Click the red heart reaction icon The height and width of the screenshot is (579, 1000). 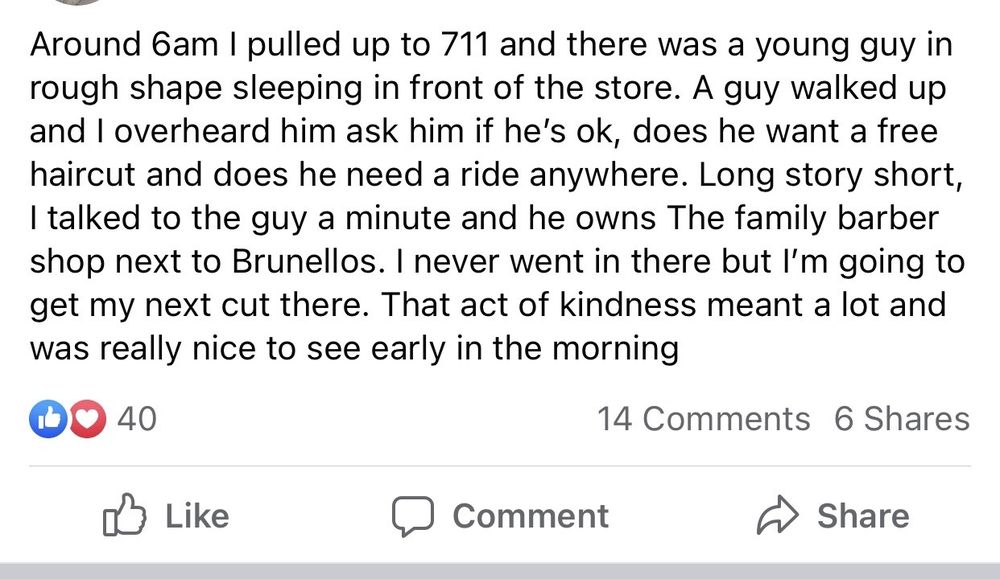pos(88,419)
